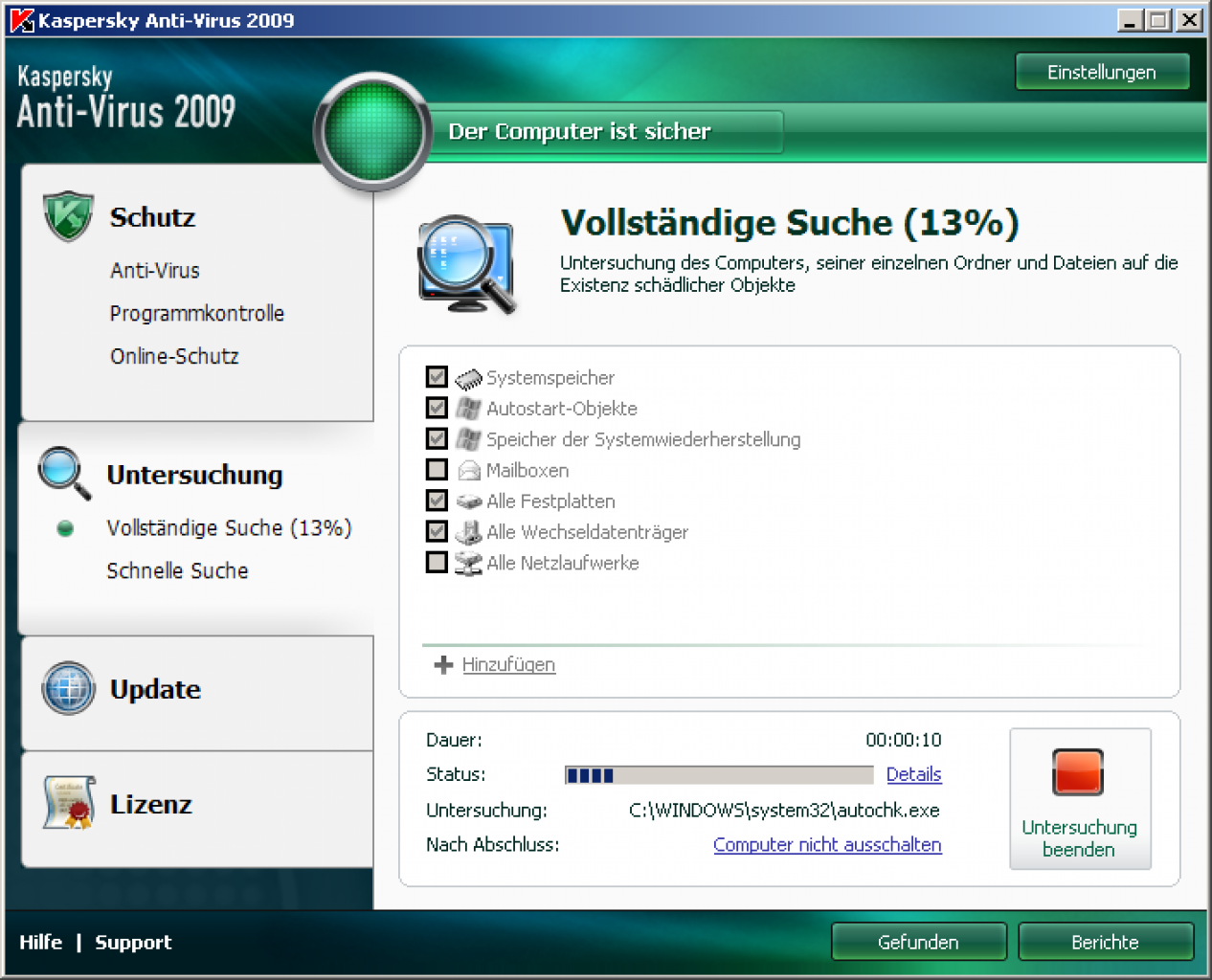Enable the Alle Netzlaufwerke checkbox
The image size is (1212, 980).
click(437, 562)
